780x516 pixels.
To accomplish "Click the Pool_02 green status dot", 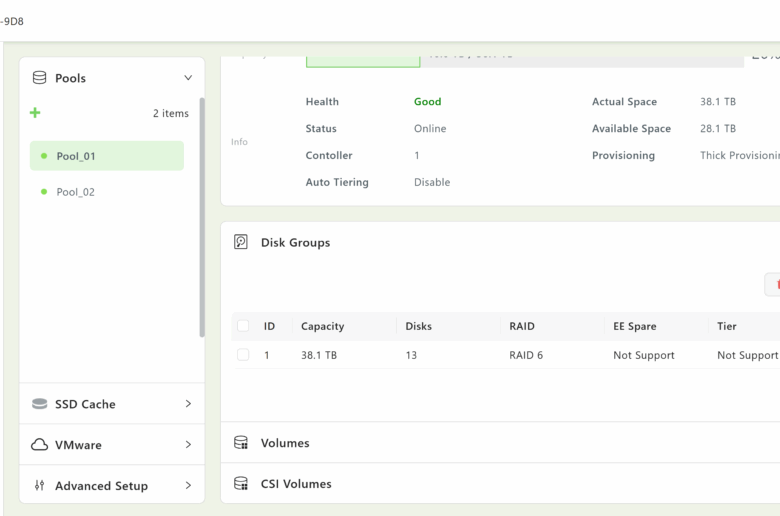I will (44, 192).
